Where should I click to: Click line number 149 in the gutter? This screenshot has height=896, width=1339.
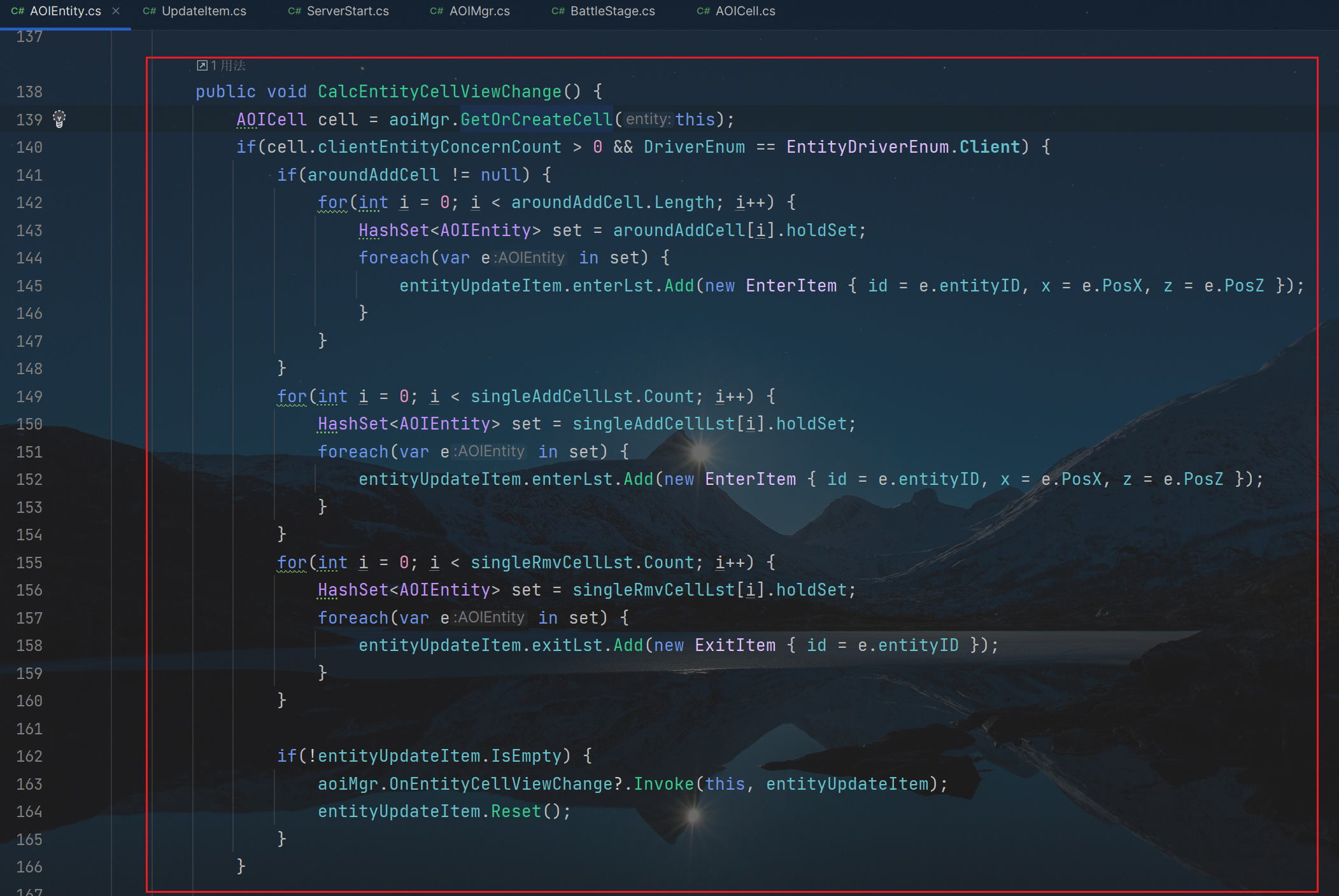coord(29,396)
